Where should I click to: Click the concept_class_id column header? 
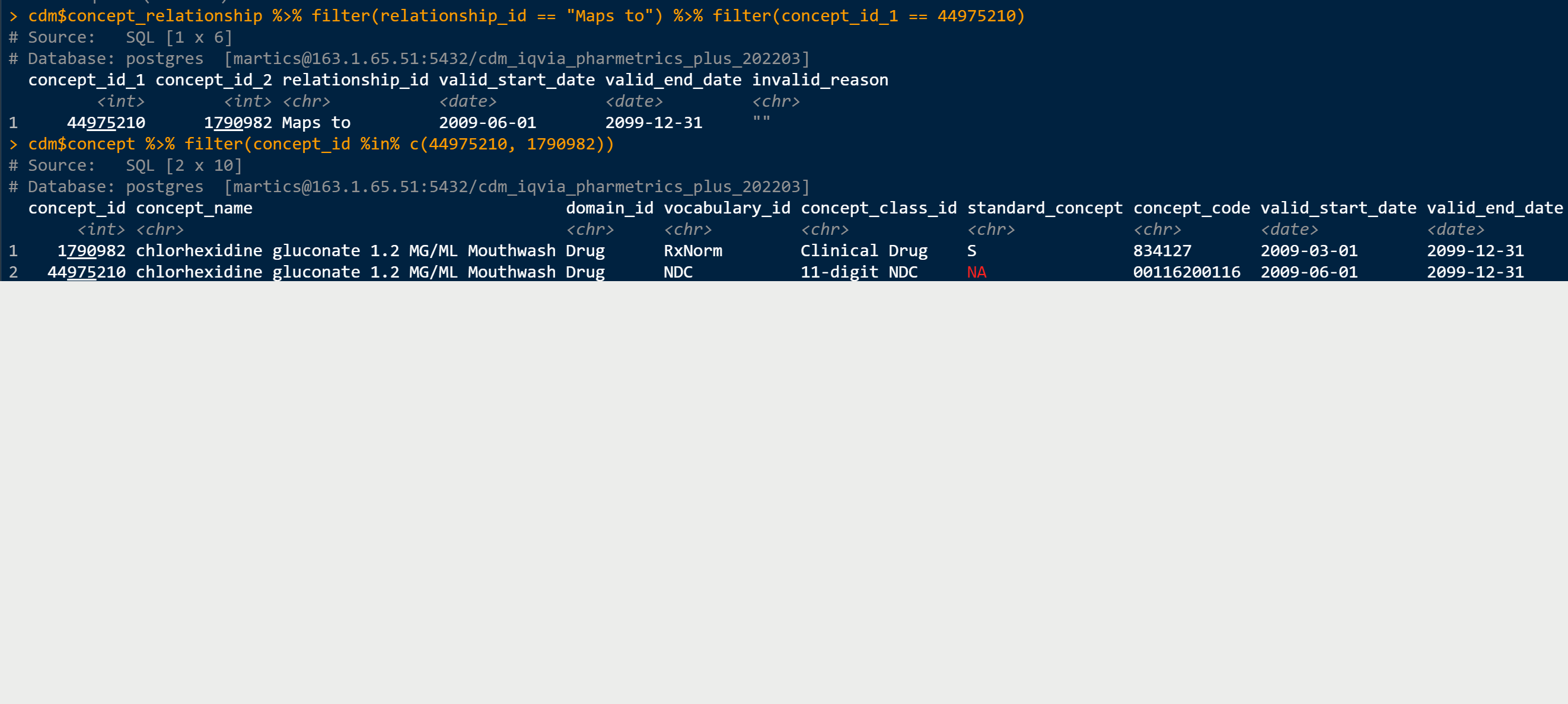tap(878, 208)
